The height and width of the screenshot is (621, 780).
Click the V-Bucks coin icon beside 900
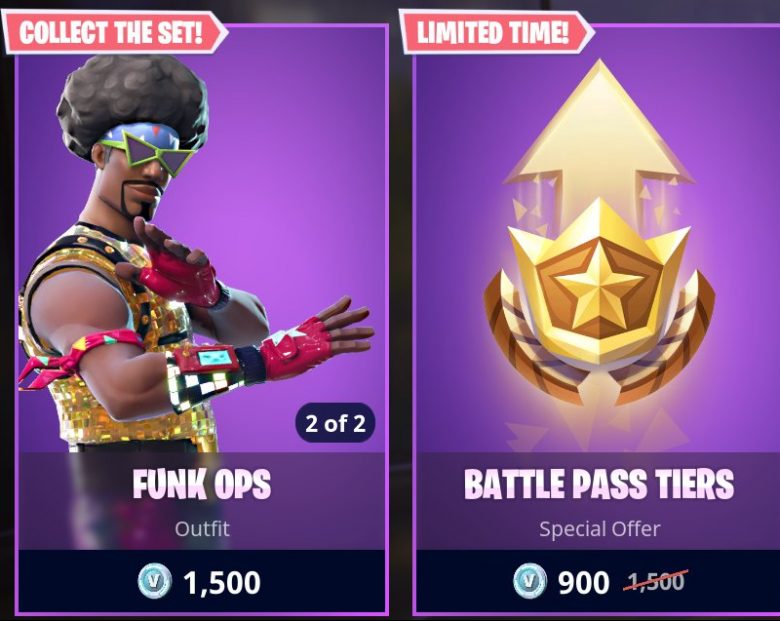pos(530,581)
